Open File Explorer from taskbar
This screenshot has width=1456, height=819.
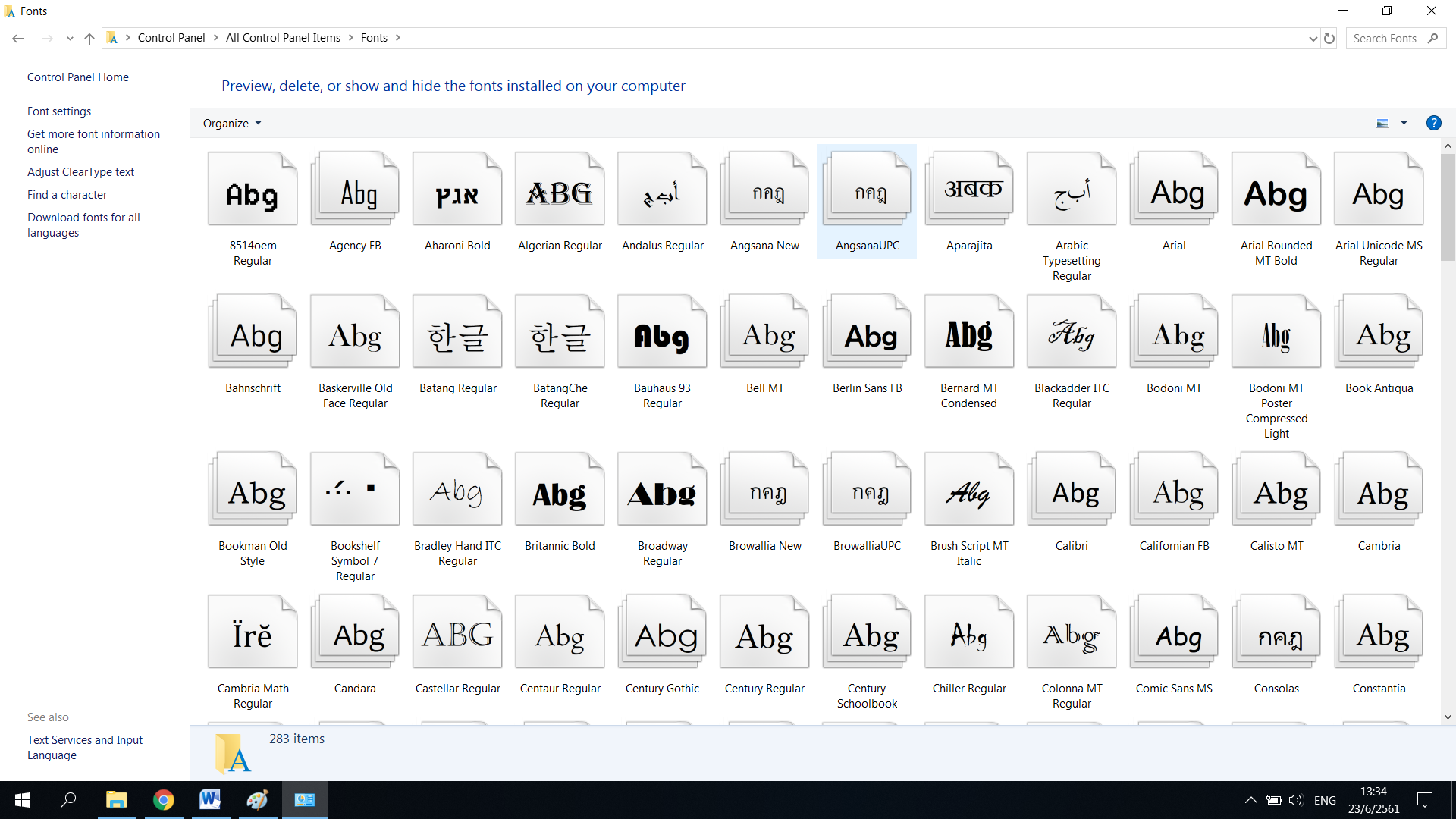[x=116, y=800]
